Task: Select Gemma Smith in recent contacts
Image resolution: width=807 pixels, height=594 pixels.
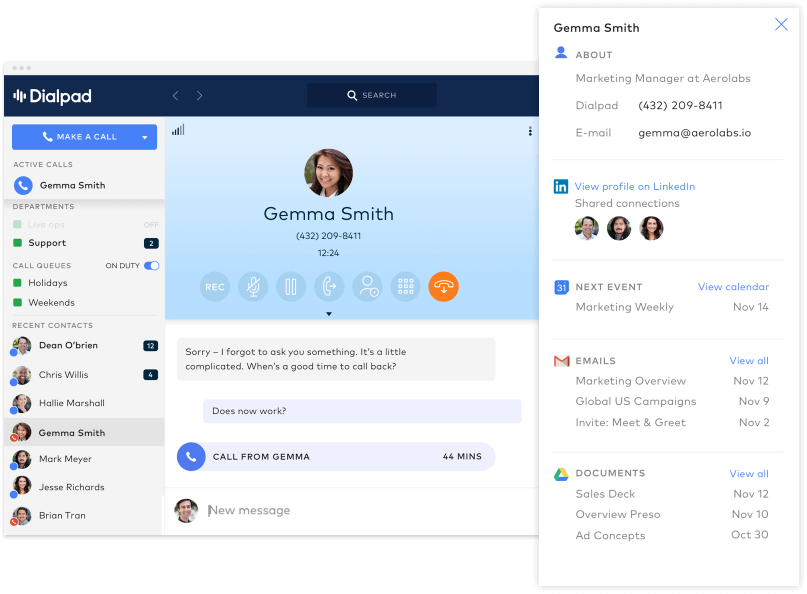Action: tap(84, 432)
